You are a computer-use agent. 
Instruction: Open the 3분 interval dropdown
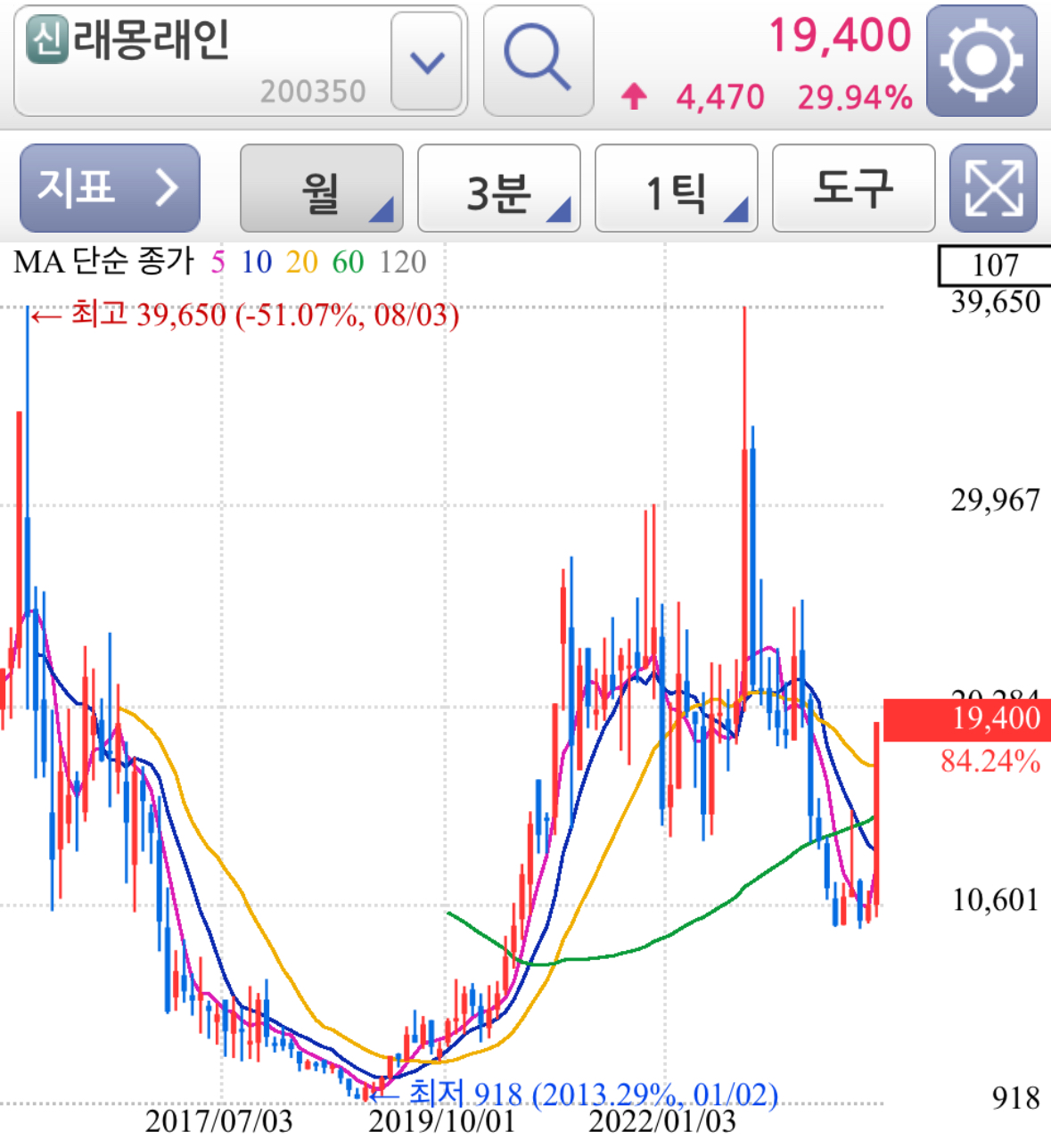pyautogui.click(x=497, y=188)
